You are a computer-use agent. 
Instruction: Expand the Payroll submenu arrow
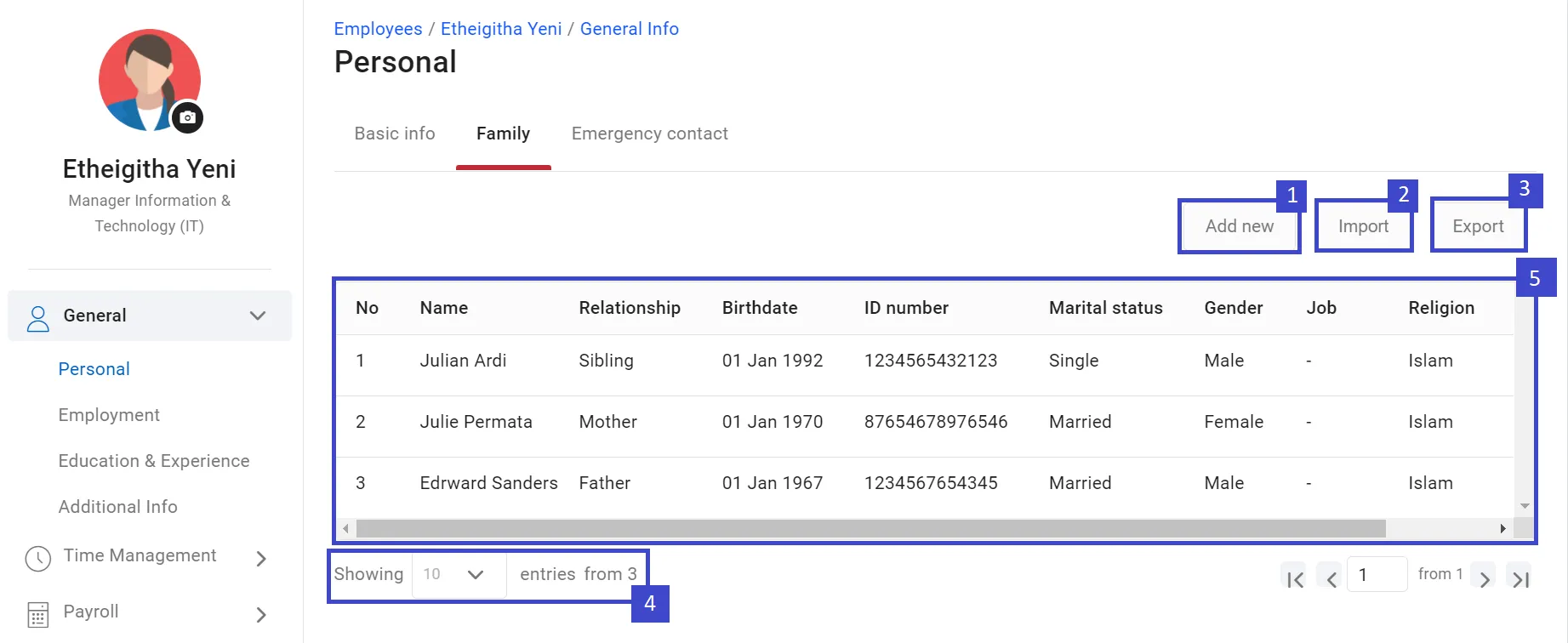pyautogui.click(x=261, y=614)
